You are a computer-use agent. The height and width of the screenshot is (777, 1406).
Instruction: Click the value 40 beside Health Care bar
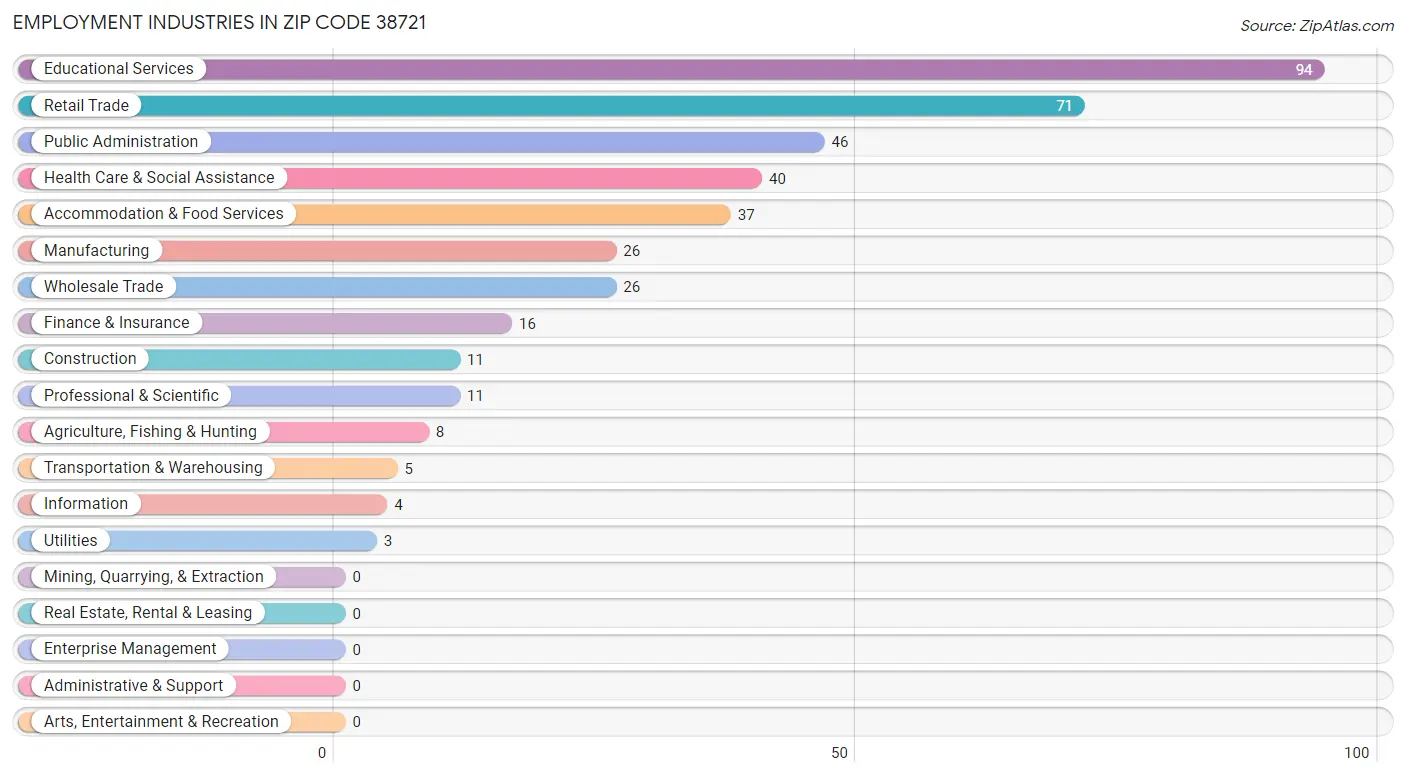coord(777,179)
